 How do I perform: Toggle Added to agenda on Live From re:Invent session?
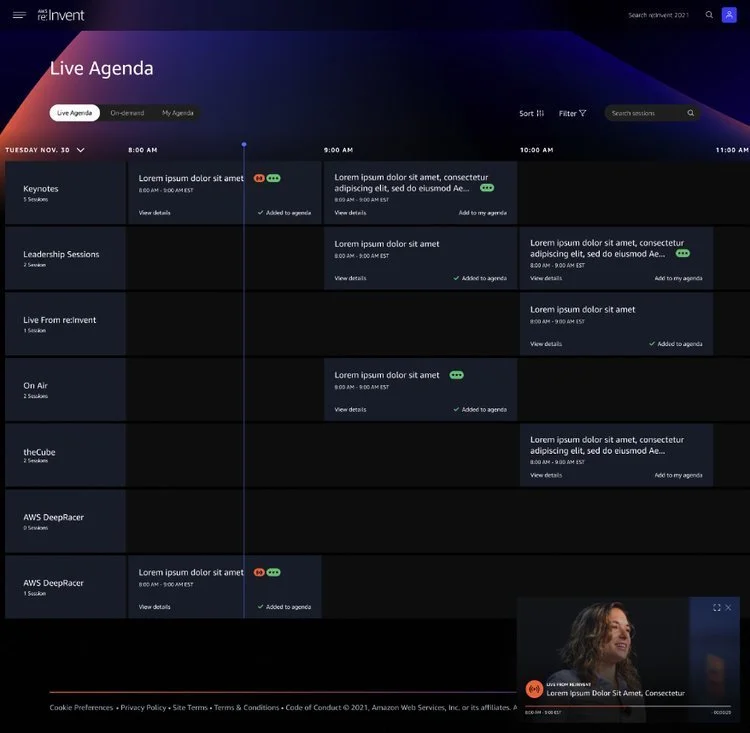[x=675, y=344]
